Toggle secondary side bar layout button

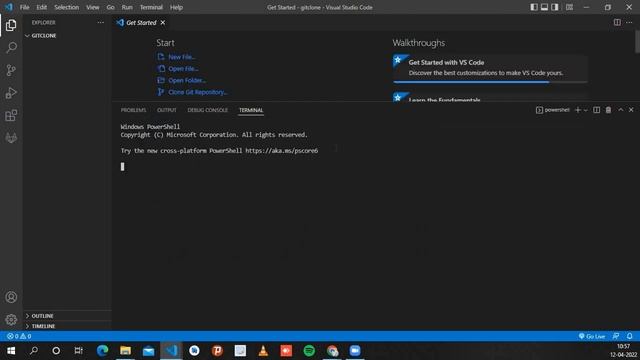pyautogui.click(x=555, y=7)
